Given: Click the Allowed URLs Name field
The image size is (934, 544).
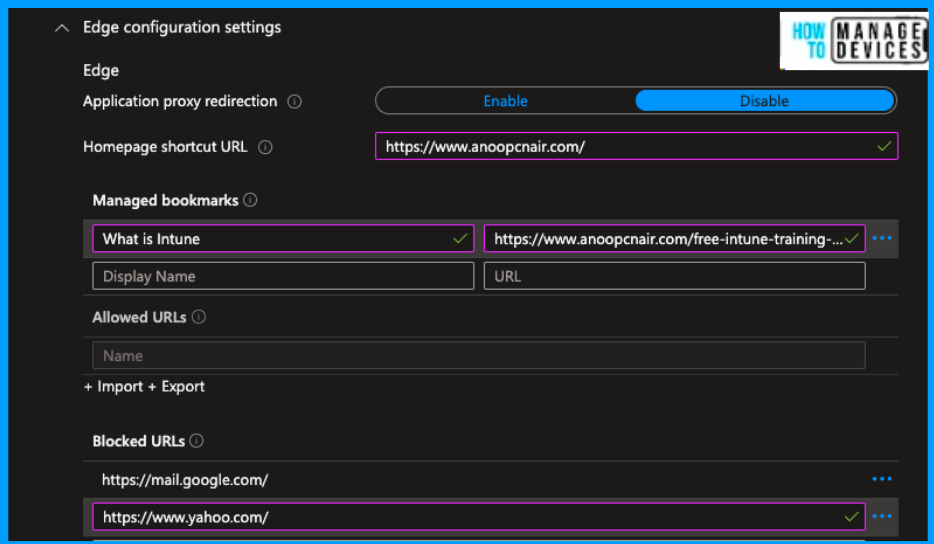Looking at the screenshot, I should click(x=479, y=356).
